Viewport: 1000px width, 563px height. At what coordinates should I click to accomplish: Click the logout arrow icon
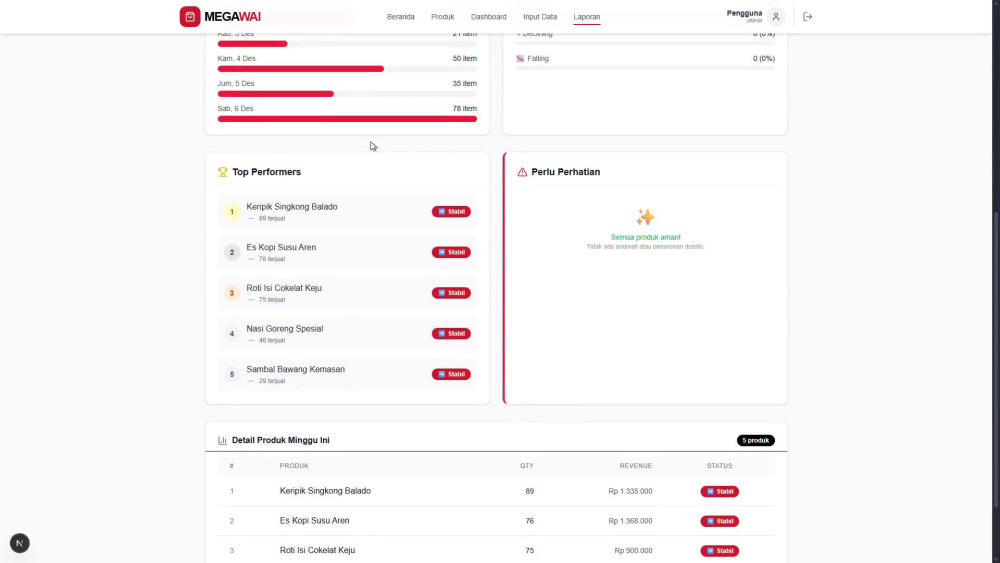tap(807, 17)
